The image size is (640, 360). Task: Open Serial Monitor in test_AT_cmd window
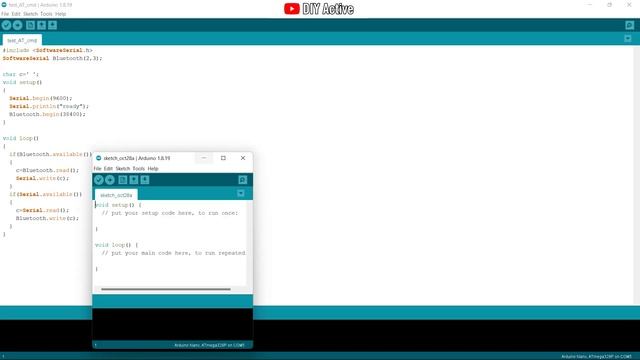click(629, 25)
